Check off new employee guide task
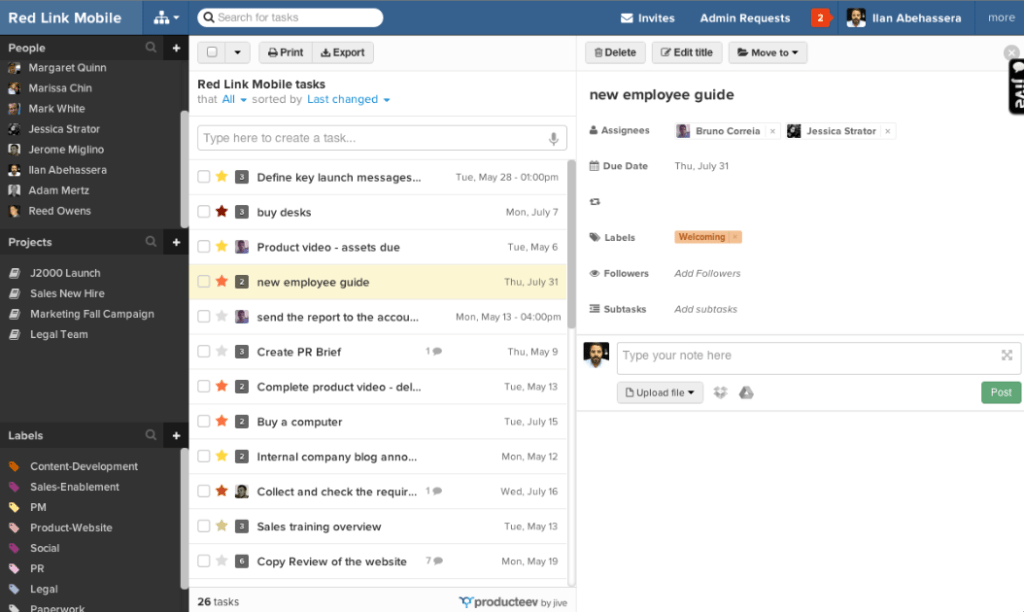The image size is (1024, 612). click(x=204, y=282)
